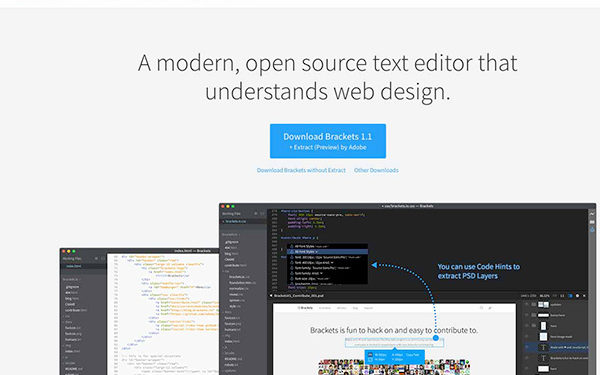Open the Extension Manager icon in right toolbar
The height and width of the screenshot is (375, 600).
592,222
